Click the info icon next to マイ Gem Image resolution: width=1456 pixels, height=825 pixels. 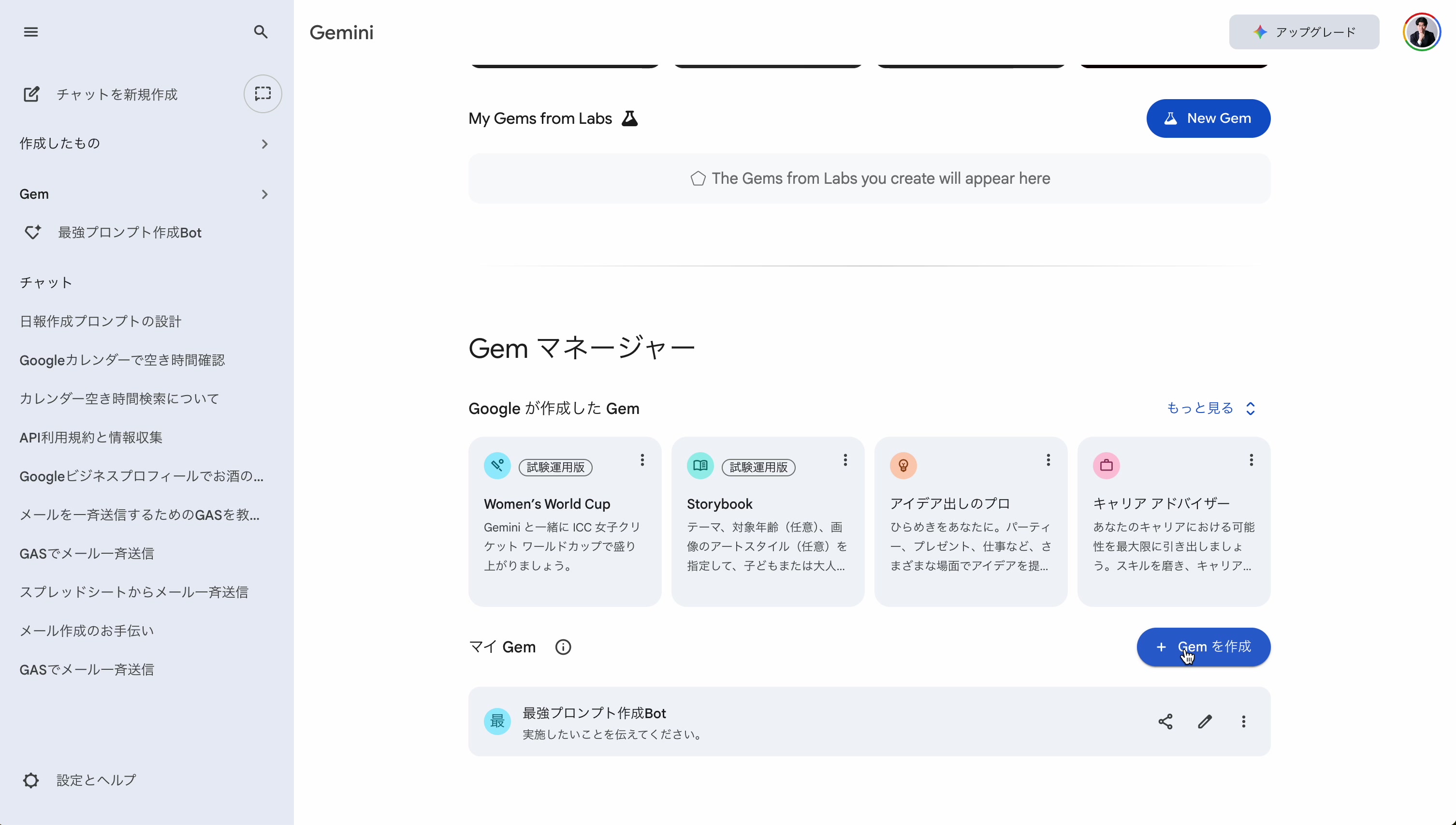563,647
